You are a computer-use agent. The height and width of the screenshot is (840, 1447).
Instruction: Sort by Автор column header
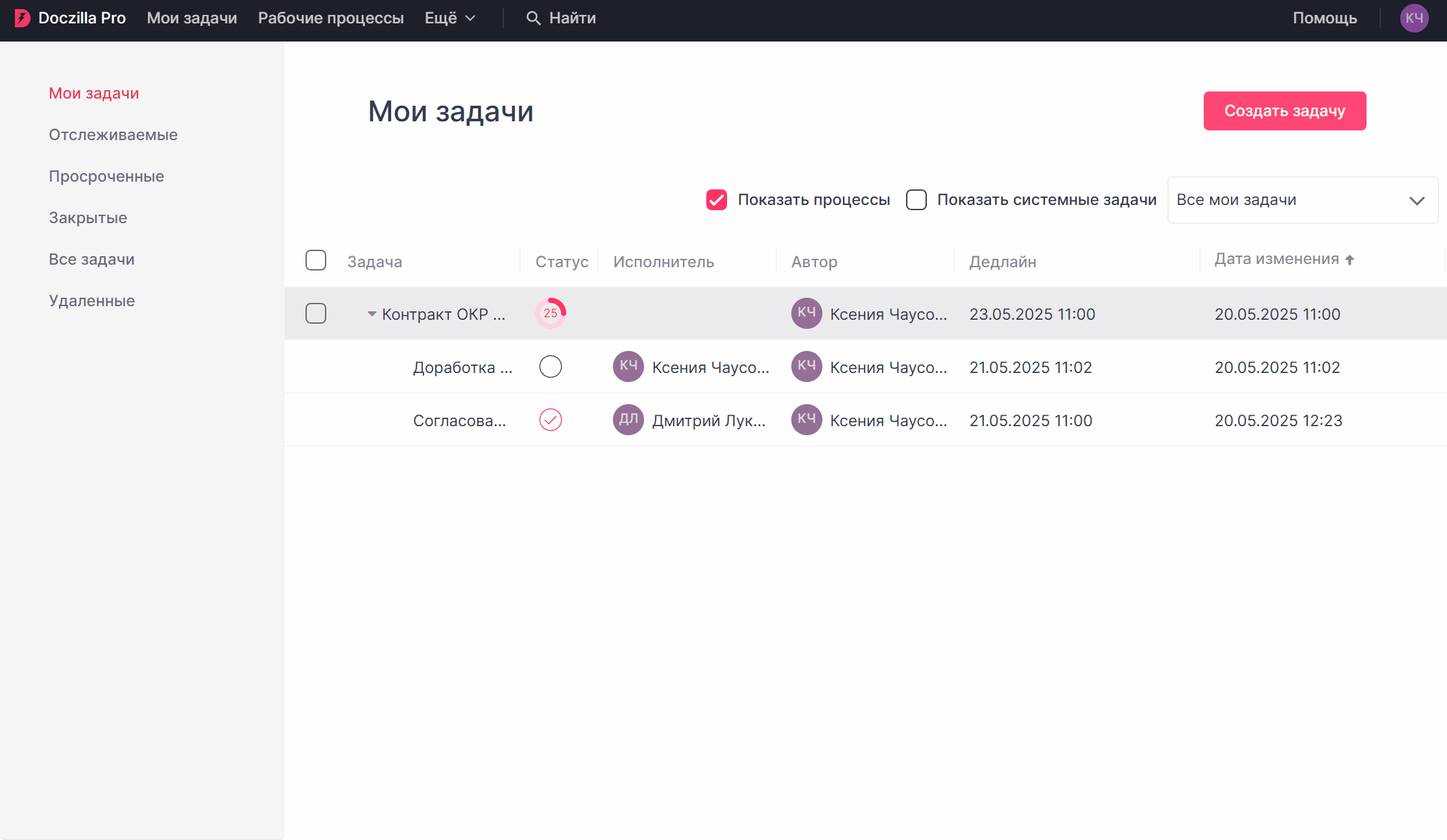[815, 262]
